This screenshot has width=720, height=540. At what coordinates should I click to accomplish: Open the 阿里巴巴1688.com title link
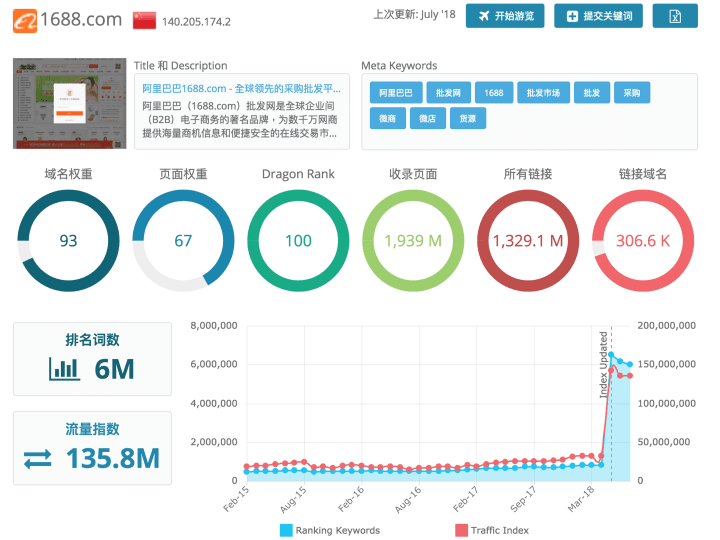pyautogui.click(x=241, y=88)
